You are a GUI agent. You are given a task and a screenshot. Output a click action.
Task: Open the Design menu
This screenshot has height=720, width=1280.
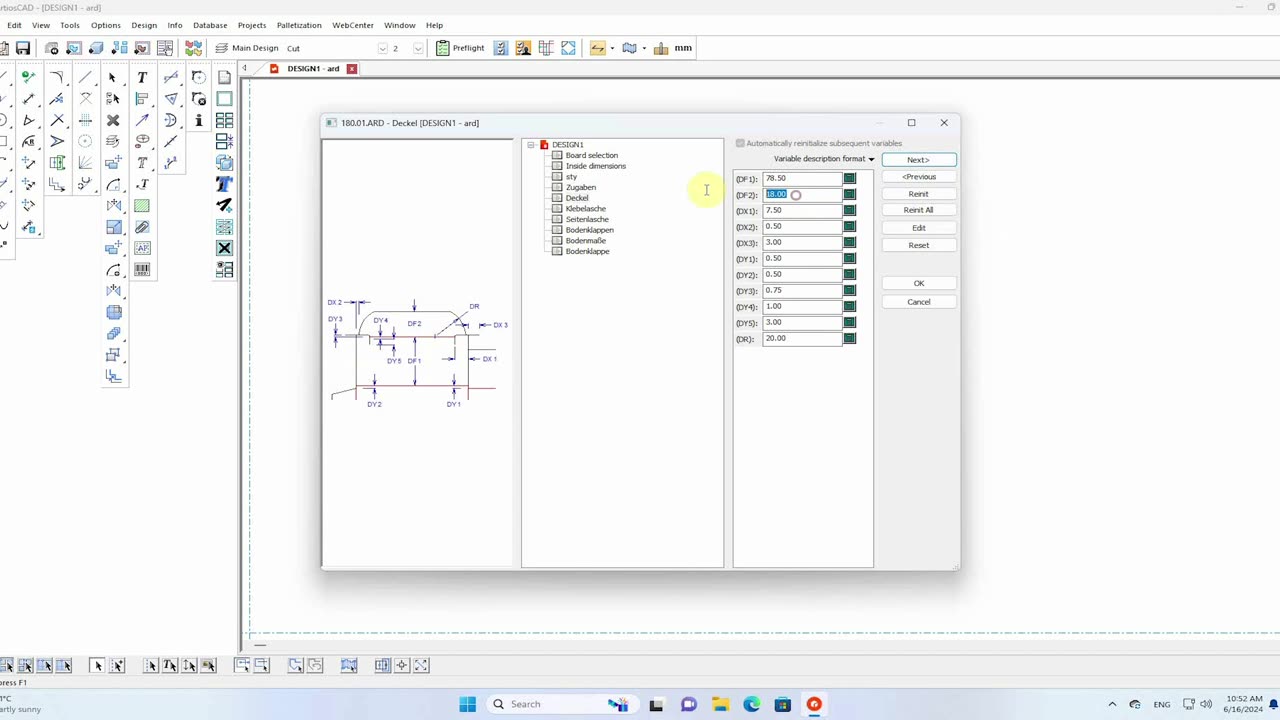tap(144, 25)
